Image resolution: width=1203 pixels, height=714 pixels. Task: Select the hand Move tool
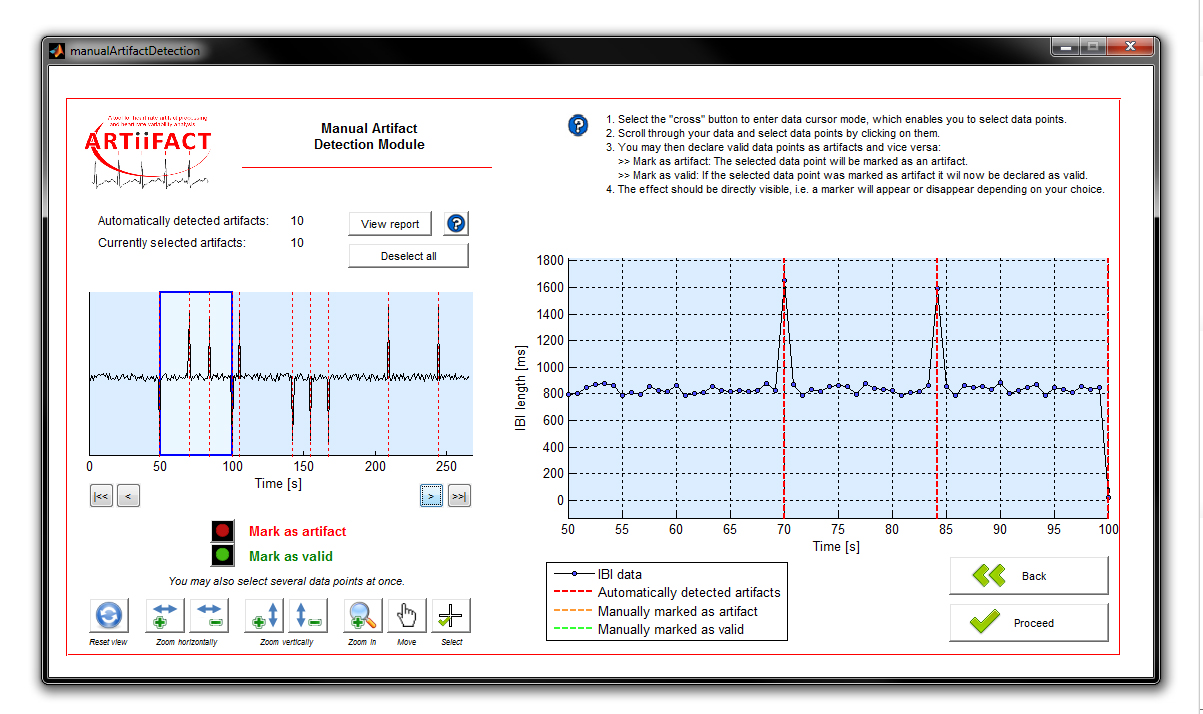406,616
